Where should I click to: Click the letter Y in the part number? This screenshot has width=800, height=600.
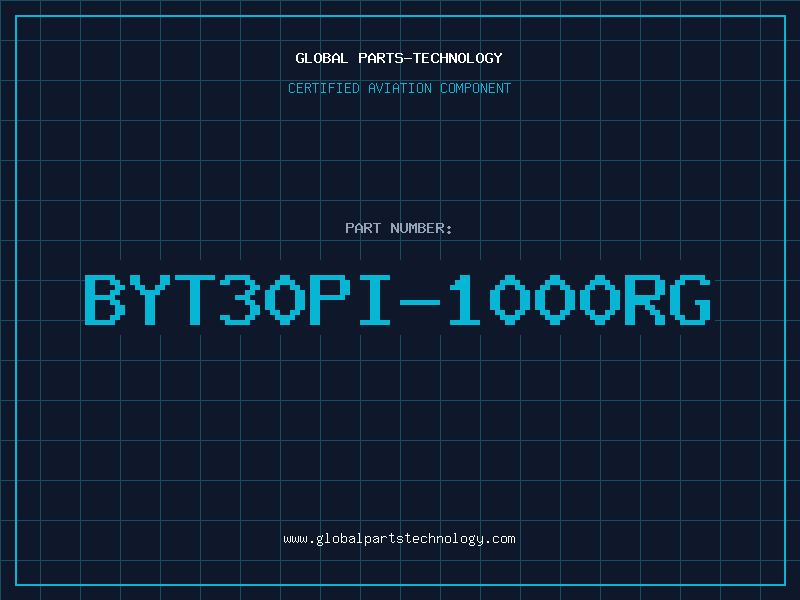pyautogui.click(x=149, y=299)
